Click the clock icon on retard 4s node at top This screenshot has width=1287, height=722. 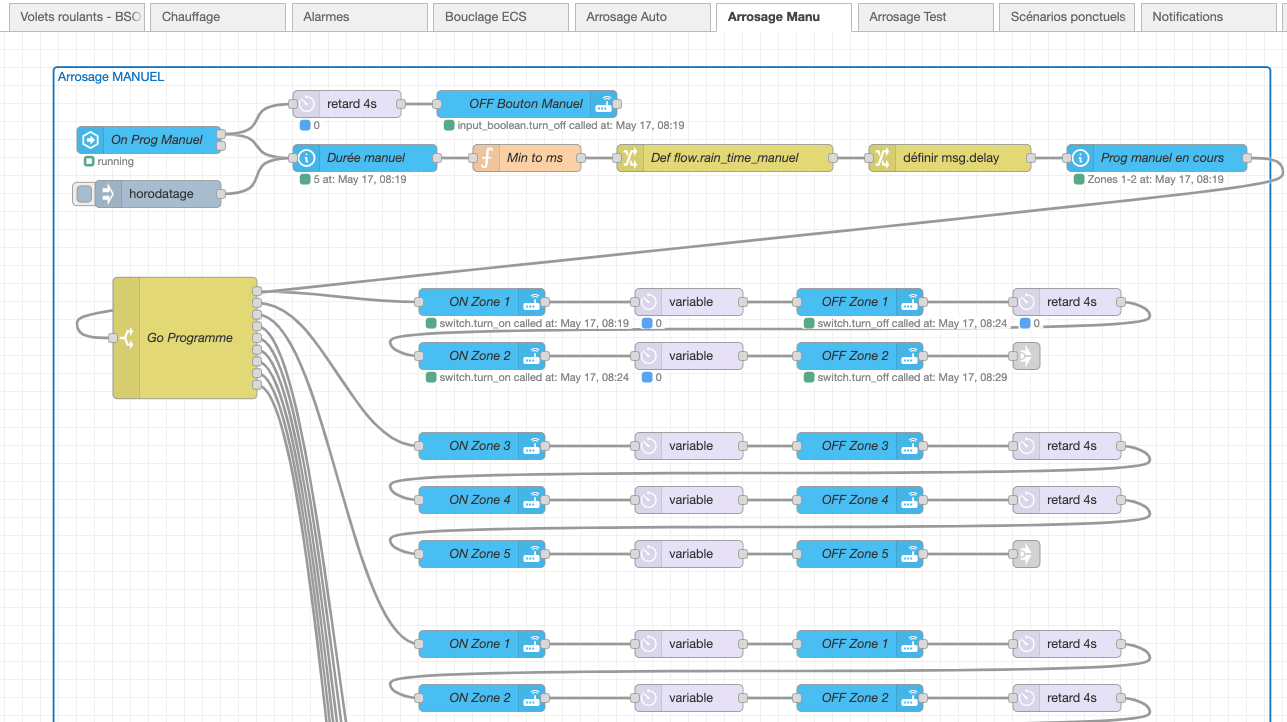pyautogui.click(x=307, y=104)
